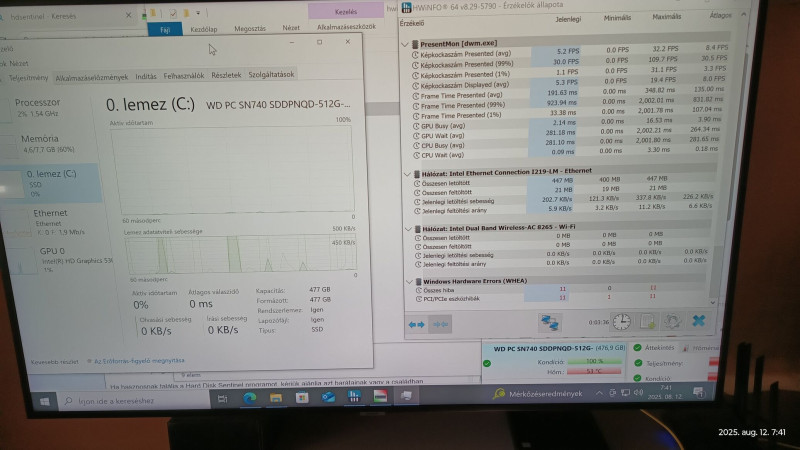This screenshot has width=800, height=450.
Task: Collapse the PresentMon [dwm.exe] sensor group
Action: [406, 44]
